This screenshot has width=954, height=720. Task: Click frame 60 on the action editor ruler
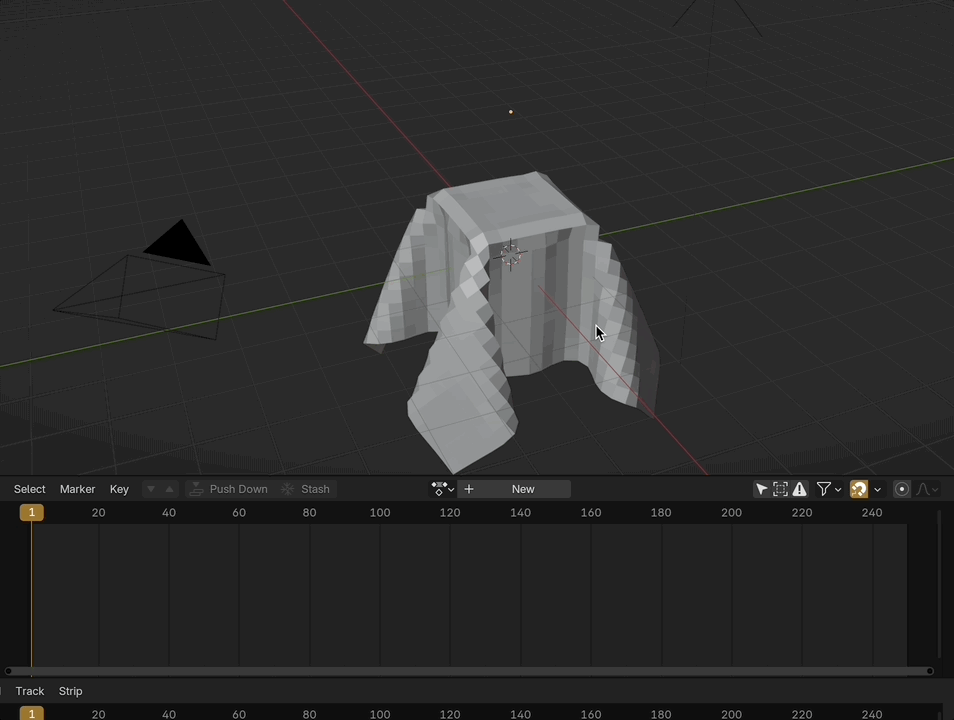click(239, 512)
